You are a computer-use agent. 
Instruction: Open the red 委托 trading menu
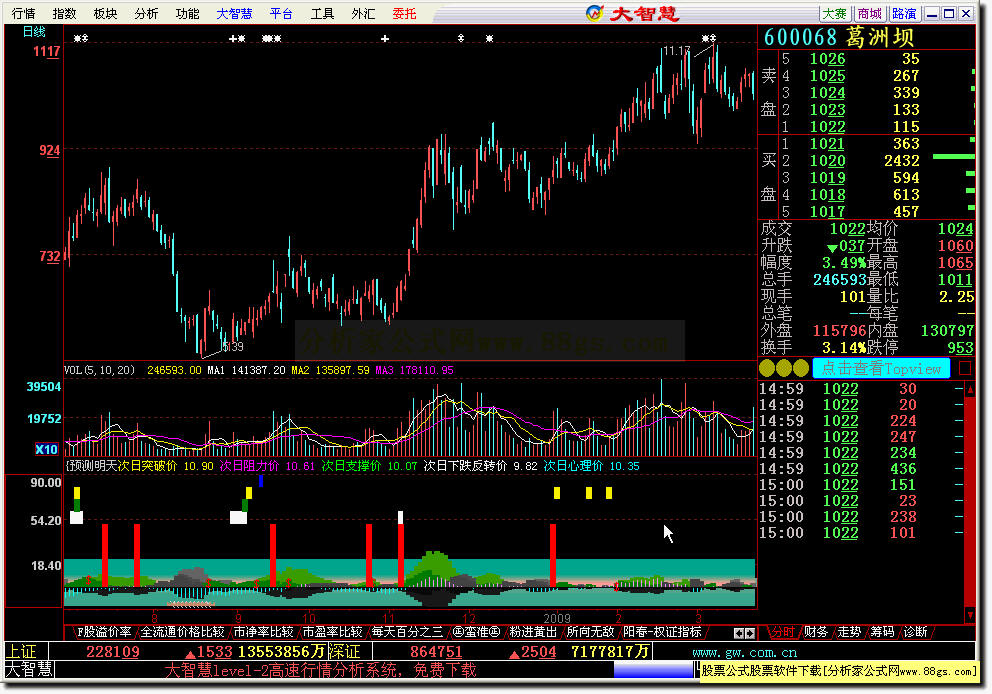(404, 13)
